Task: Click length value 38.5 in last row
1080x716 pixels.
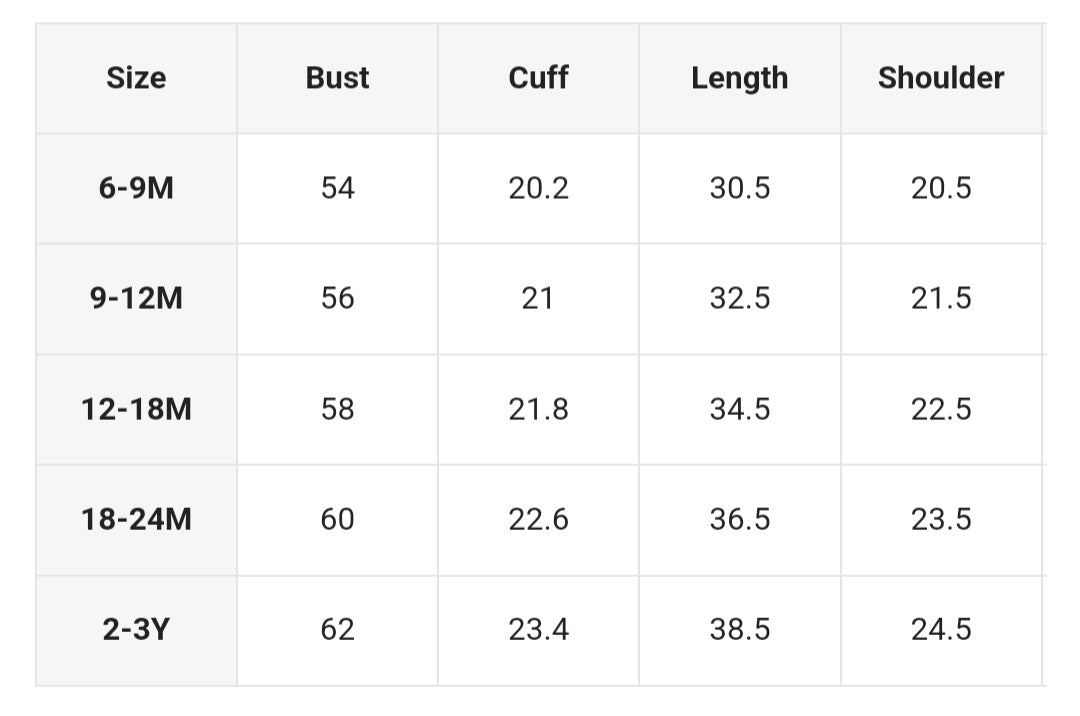Action: (x=740, y=630)
